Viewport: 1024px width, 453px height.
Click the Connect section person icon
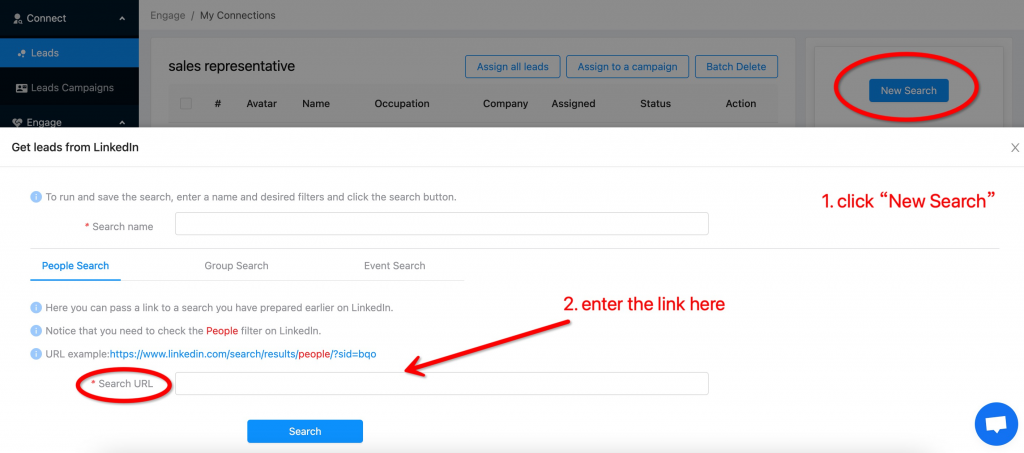pos(17,18)
